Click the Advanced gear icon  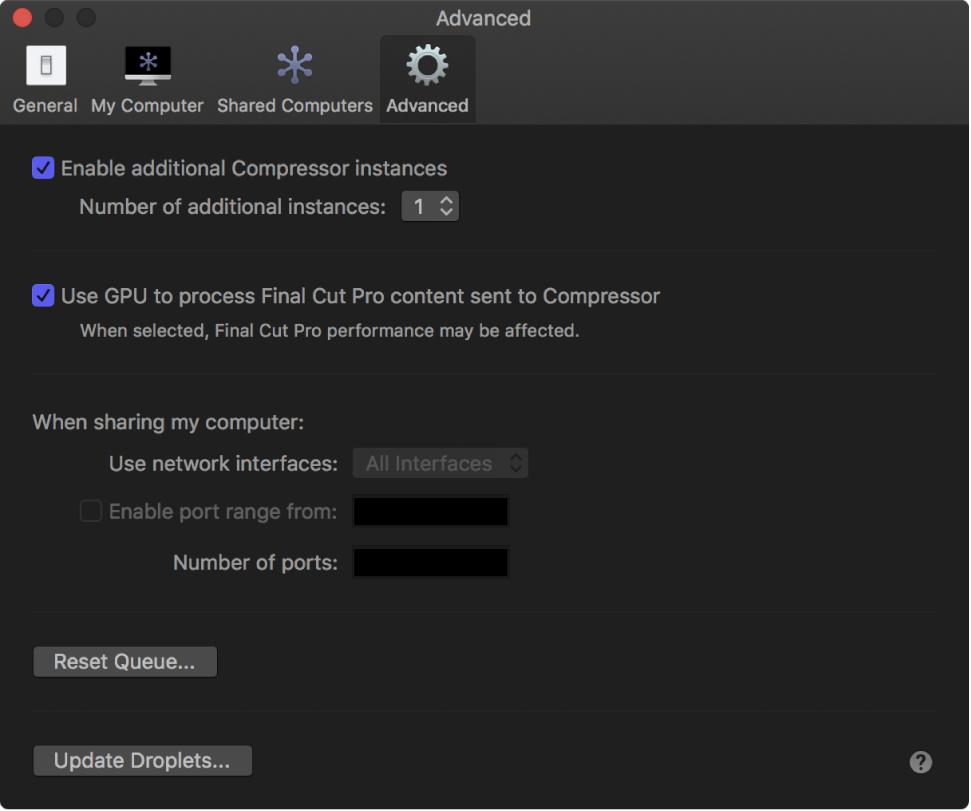pyautogui.click(x=427, y=65)
